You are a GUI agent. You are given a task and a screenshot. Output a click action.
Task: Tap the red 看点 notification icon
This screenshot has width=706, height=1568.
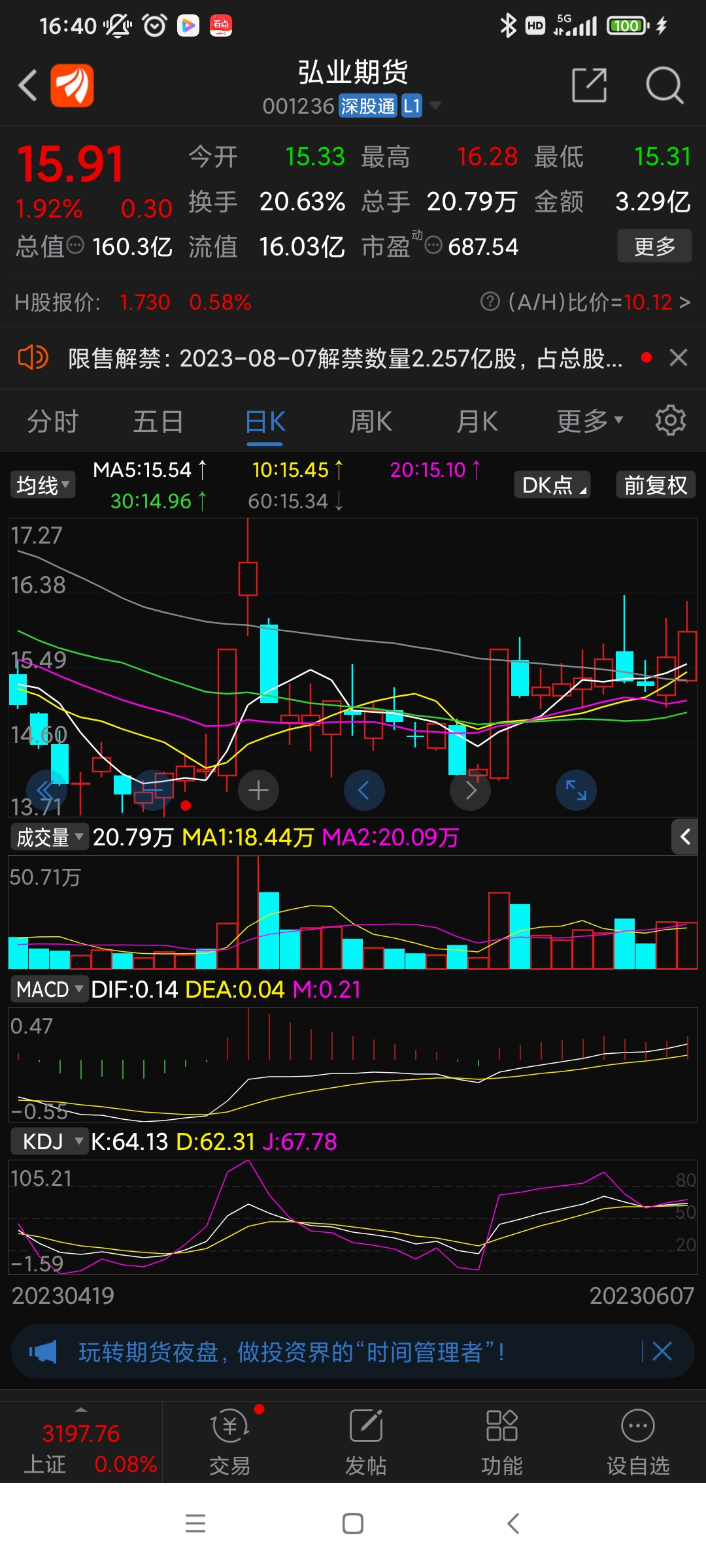point(221,25)
